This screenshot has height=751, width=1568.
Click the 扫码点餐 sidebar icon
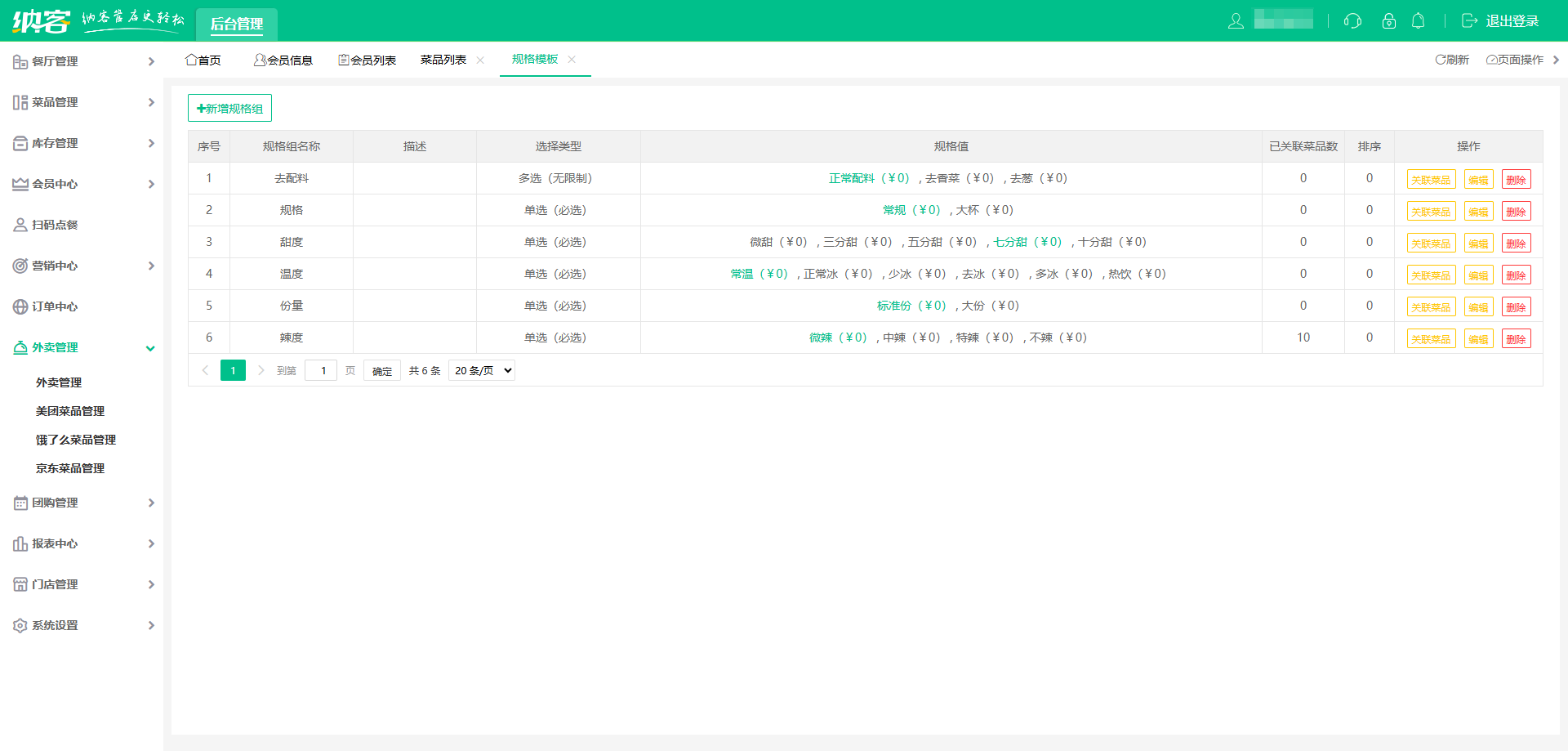click(x=20, y=225)
